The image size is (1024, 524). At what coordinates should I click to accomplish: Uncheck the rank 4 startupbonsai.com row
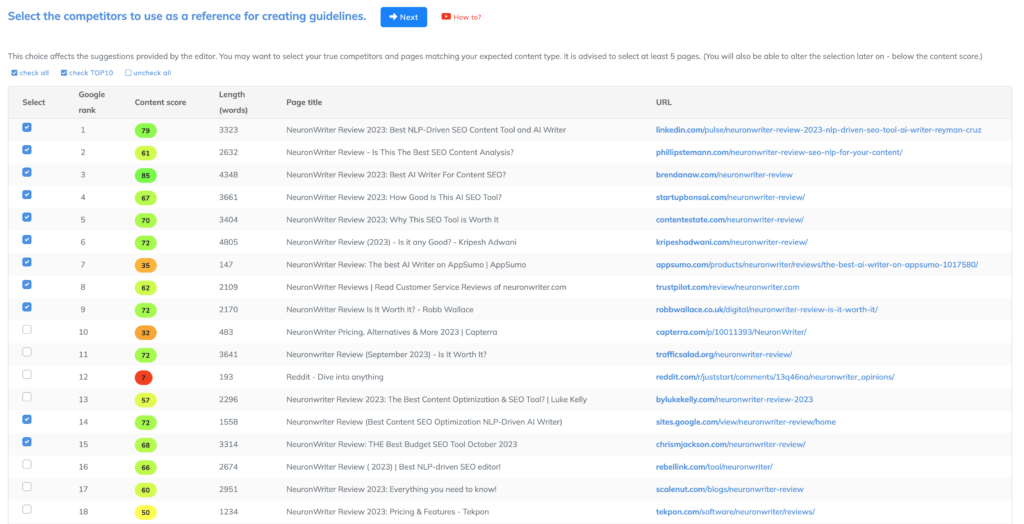pyautogui.click(x=27, y=195)
